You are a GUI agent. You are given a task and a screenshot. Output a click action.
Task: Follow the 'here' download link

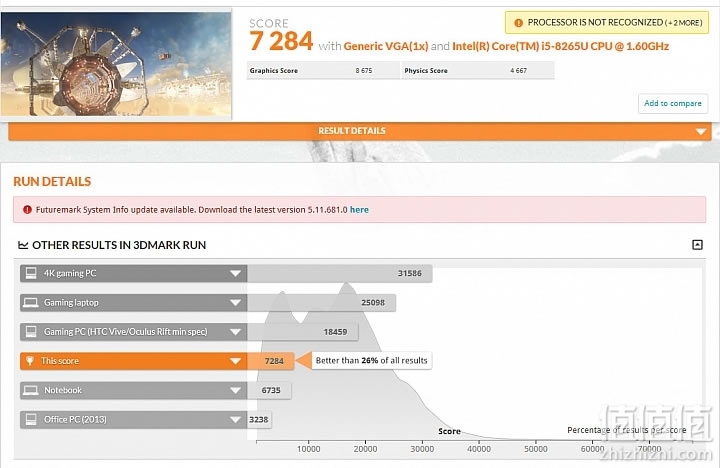359,210
